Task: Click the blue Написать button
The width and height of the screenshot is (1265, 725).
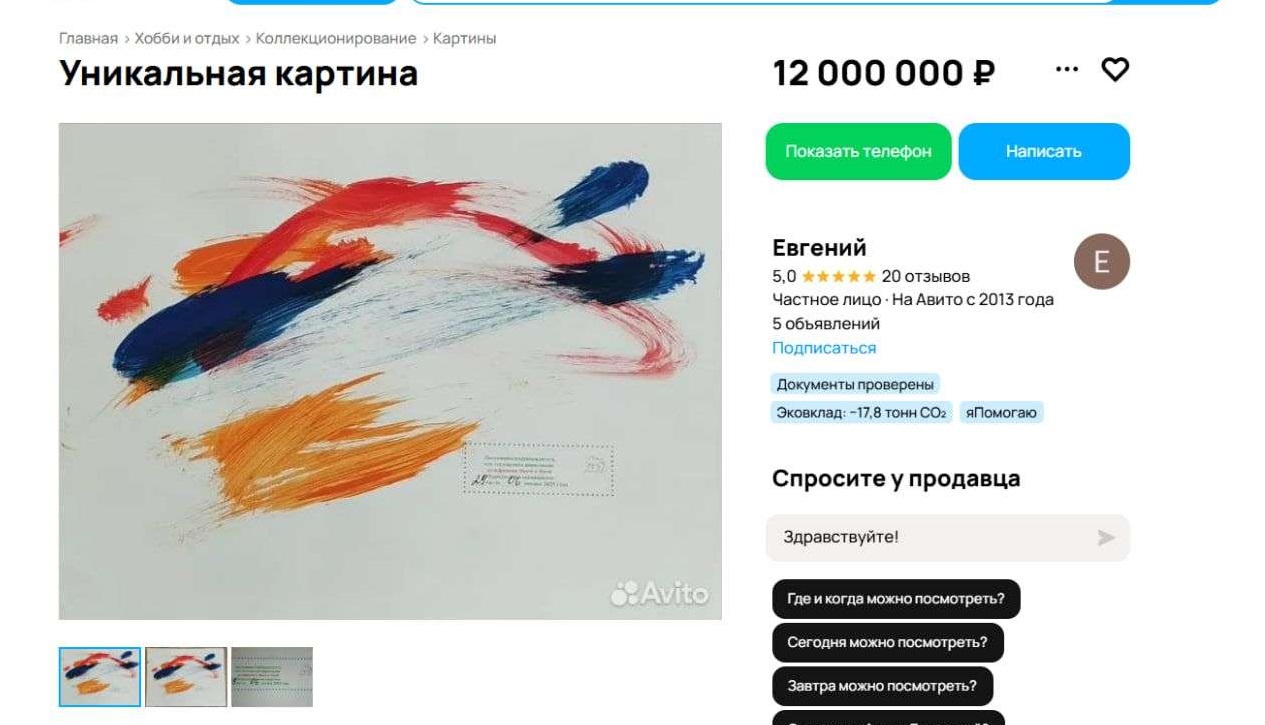Action: point(1044,152)
